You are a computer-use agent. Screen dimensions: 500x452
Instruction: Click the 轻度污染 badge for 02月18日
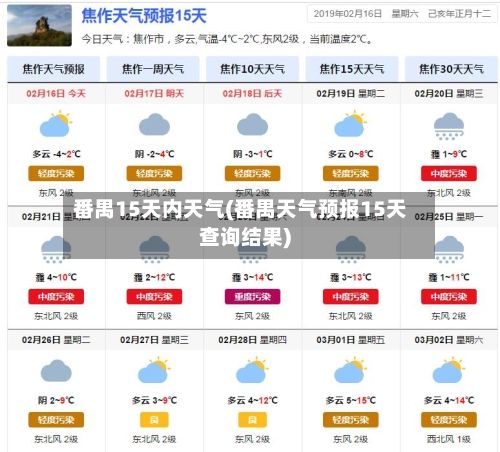coord(252,173)
